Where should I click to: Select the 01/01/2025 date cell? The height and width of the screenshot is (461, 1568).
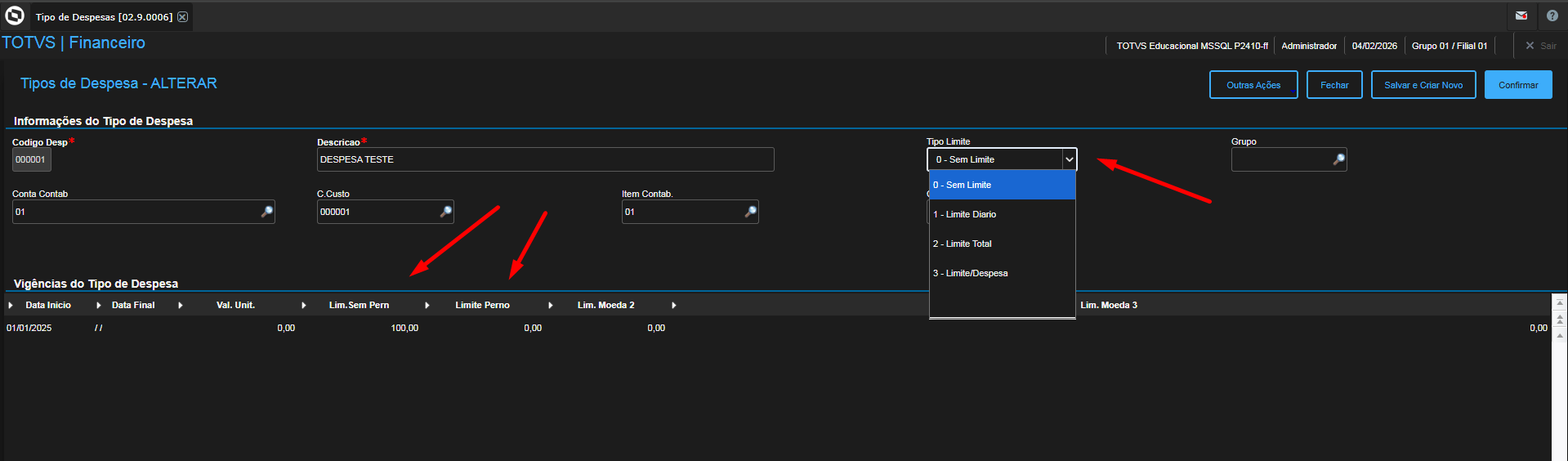pos(29,328)
